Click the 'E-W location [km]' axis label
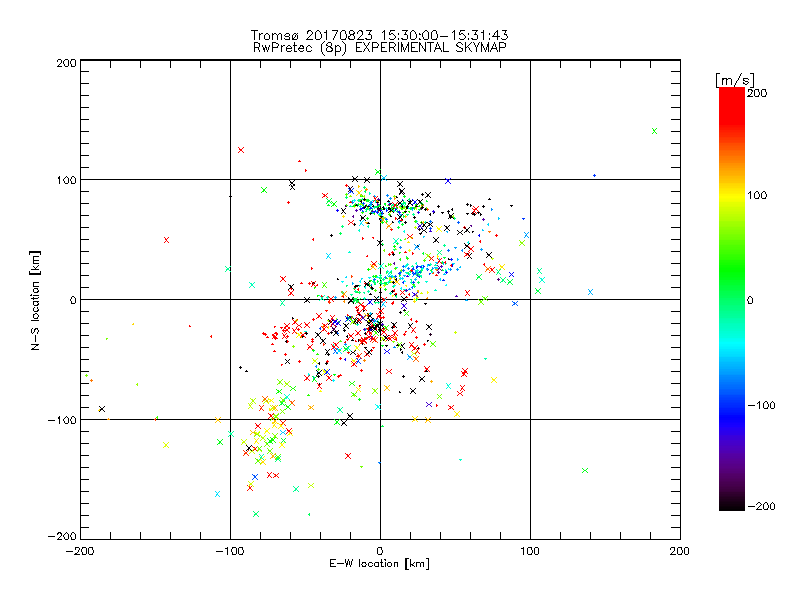Screen dimensions: 800x600 [379, 564]
